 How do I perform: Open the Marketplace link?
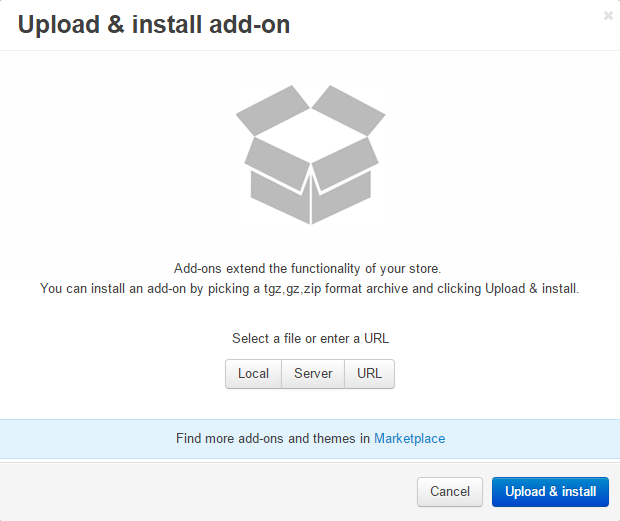pyautogui.click(x=409, y=438)
